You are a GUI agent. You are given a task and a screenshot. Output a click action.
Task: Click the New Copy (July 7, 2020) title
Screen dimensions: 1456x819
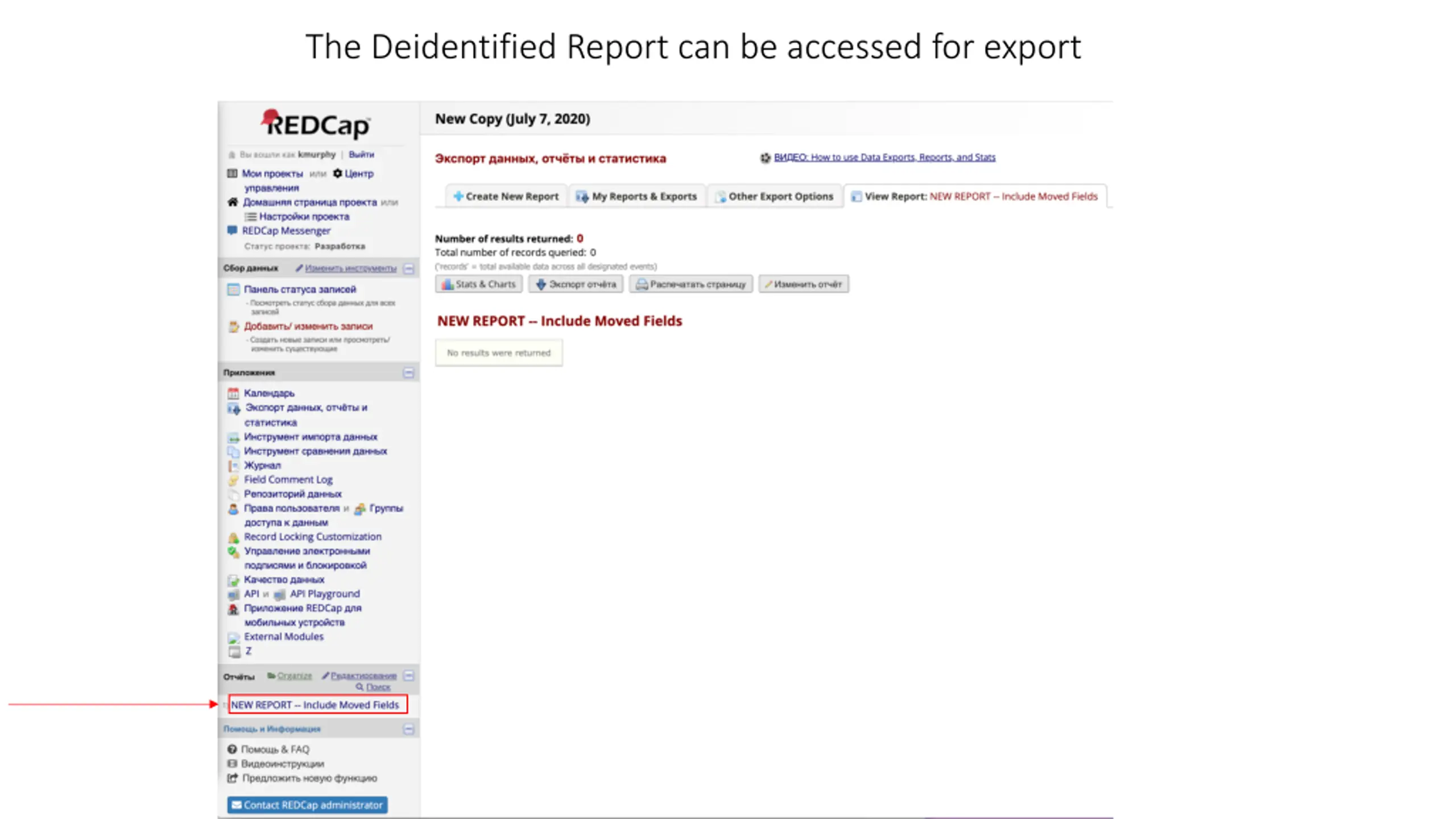pos(512,119)
